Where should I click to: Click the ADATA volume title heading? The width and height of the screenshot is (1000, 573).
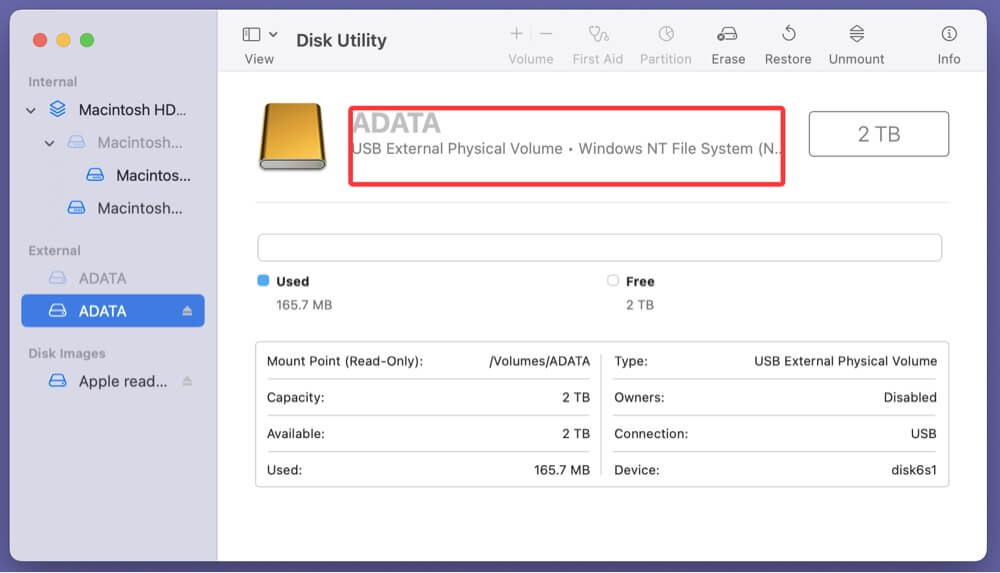click(396, 123)
